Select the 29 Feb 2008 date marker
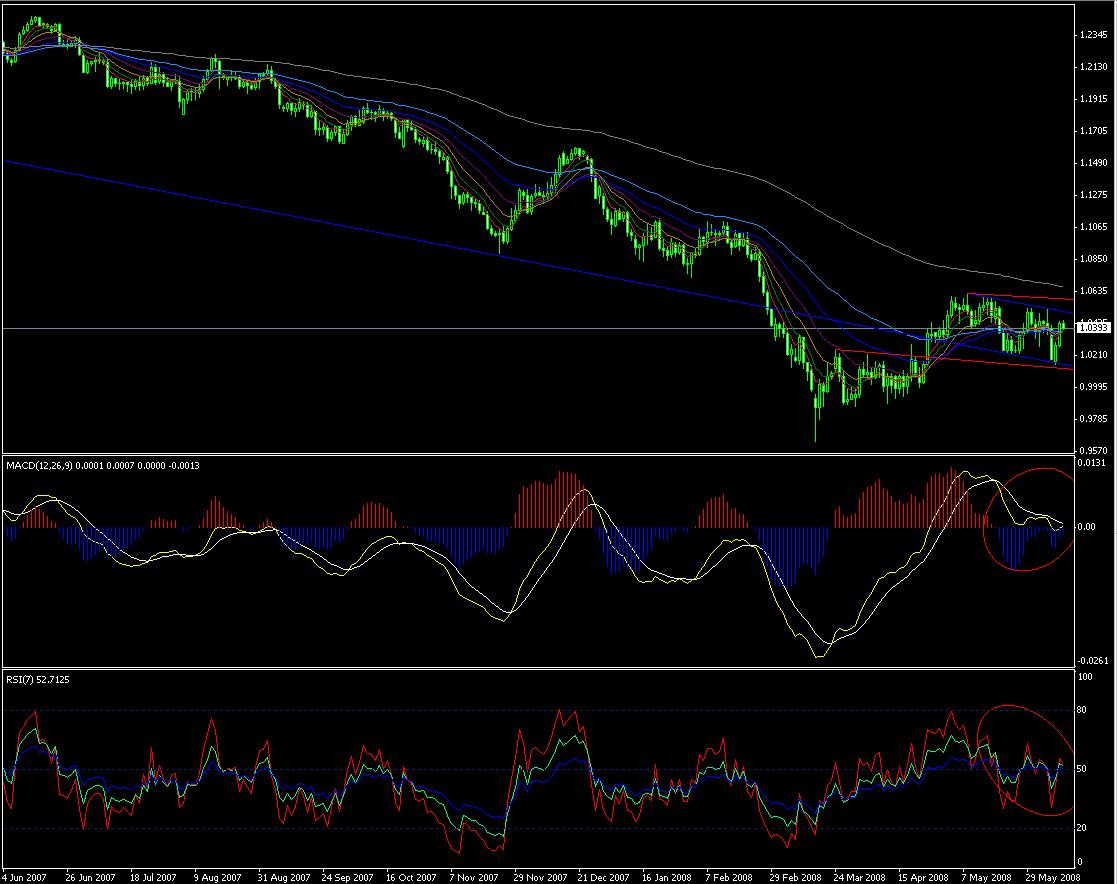The height and width of the screenshot is (884, 1117). click(x=793, y=874)
